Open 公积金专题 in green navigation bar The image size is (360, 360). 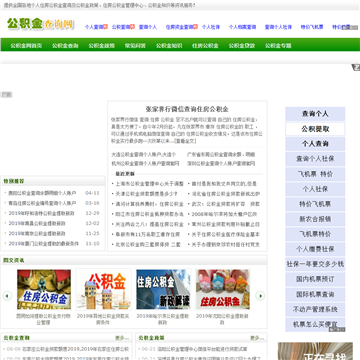pos(278,46)
